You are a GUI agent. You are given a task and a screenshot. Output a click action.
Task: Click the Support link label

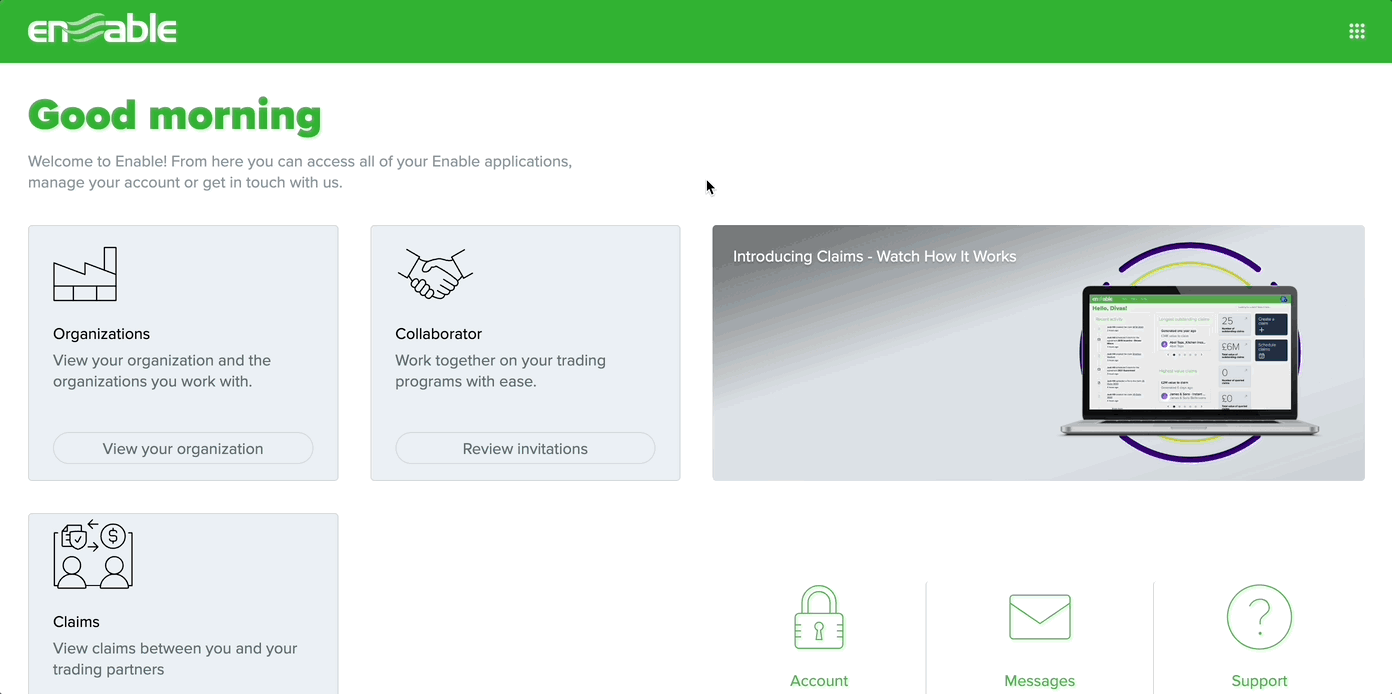[1259, 681]
